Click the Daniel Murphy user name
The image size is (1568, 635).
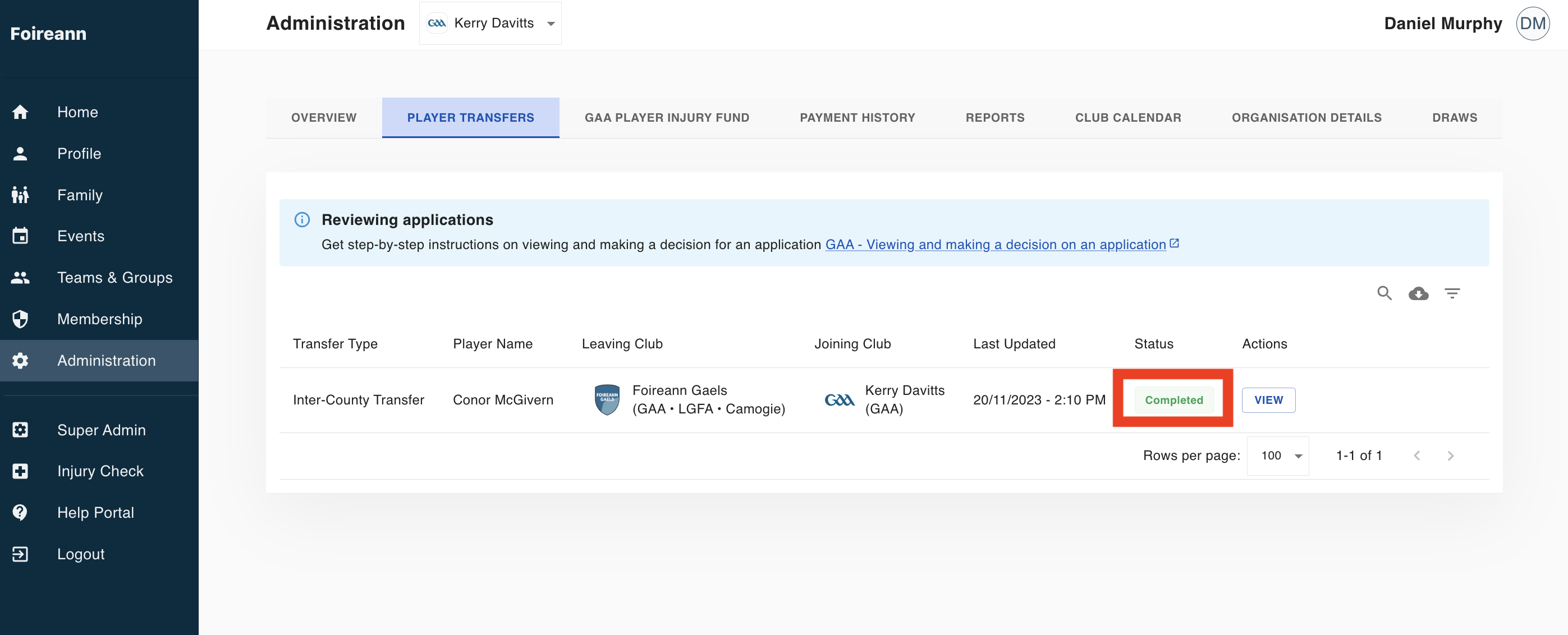click(1443, 23)
